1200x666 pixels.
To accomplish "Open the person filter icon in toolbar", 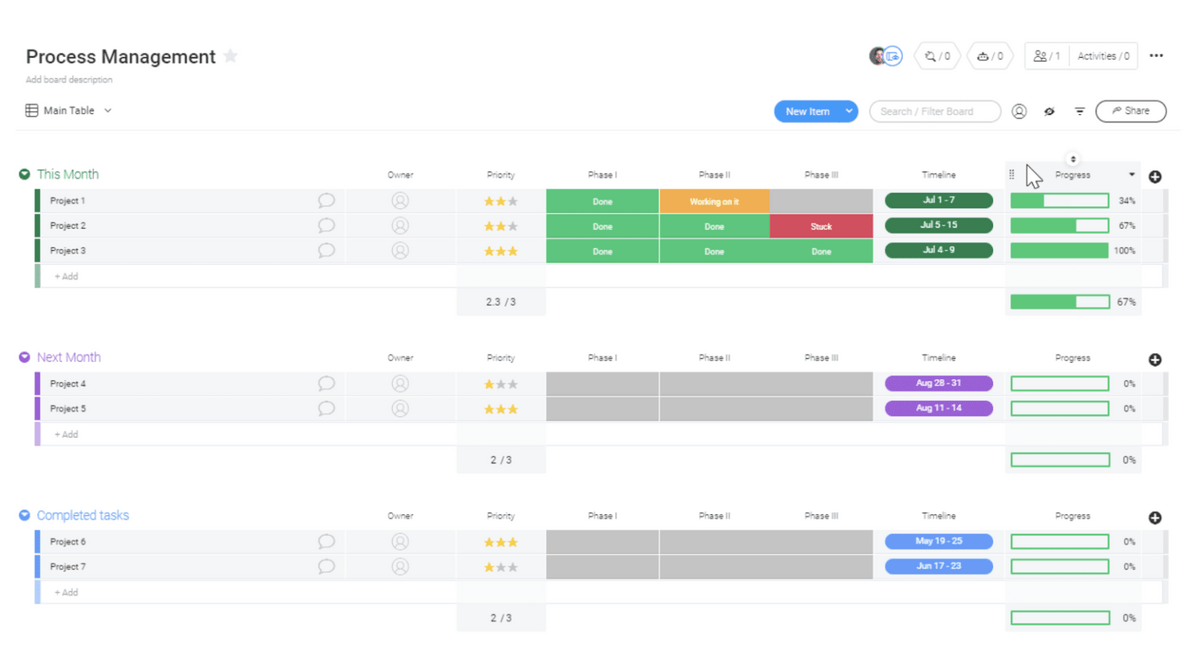I will [1019, 112].
